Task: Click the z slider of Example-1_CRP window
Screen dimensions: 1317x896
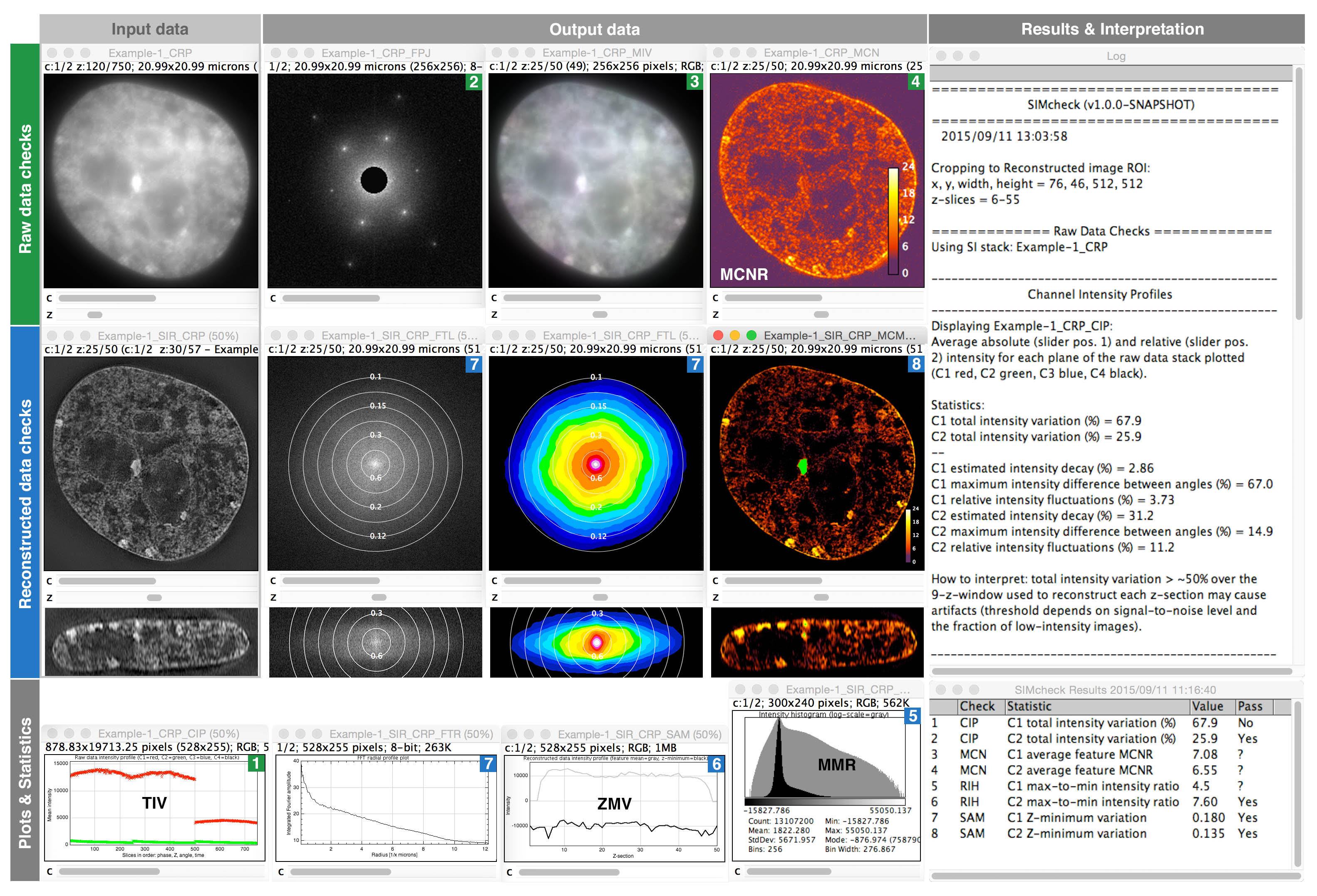Action: coord(94,315)
